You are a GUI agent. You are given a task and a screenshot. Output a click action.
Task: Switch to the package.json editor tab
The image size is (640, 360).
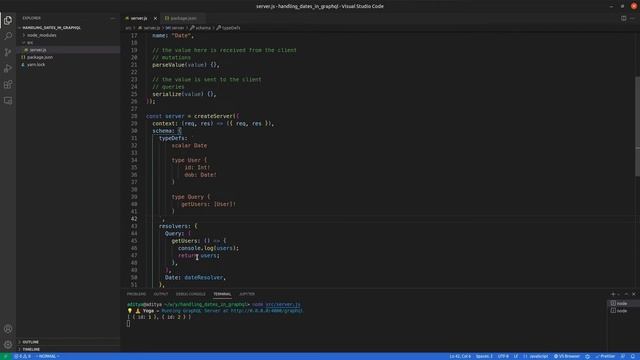(x=182, y=18)
